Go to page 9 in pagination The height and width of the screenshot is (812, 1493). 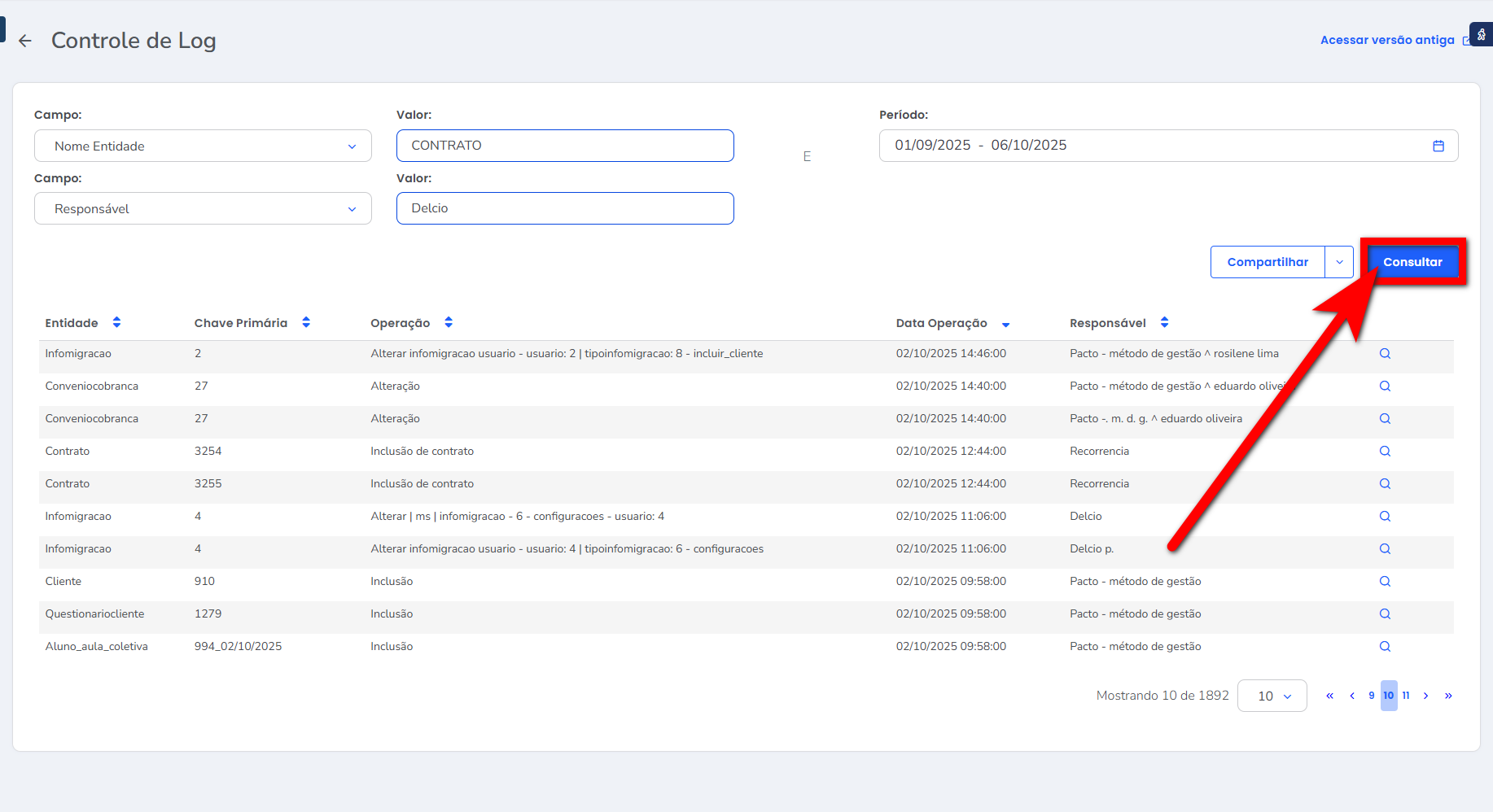click(1372, 696)
